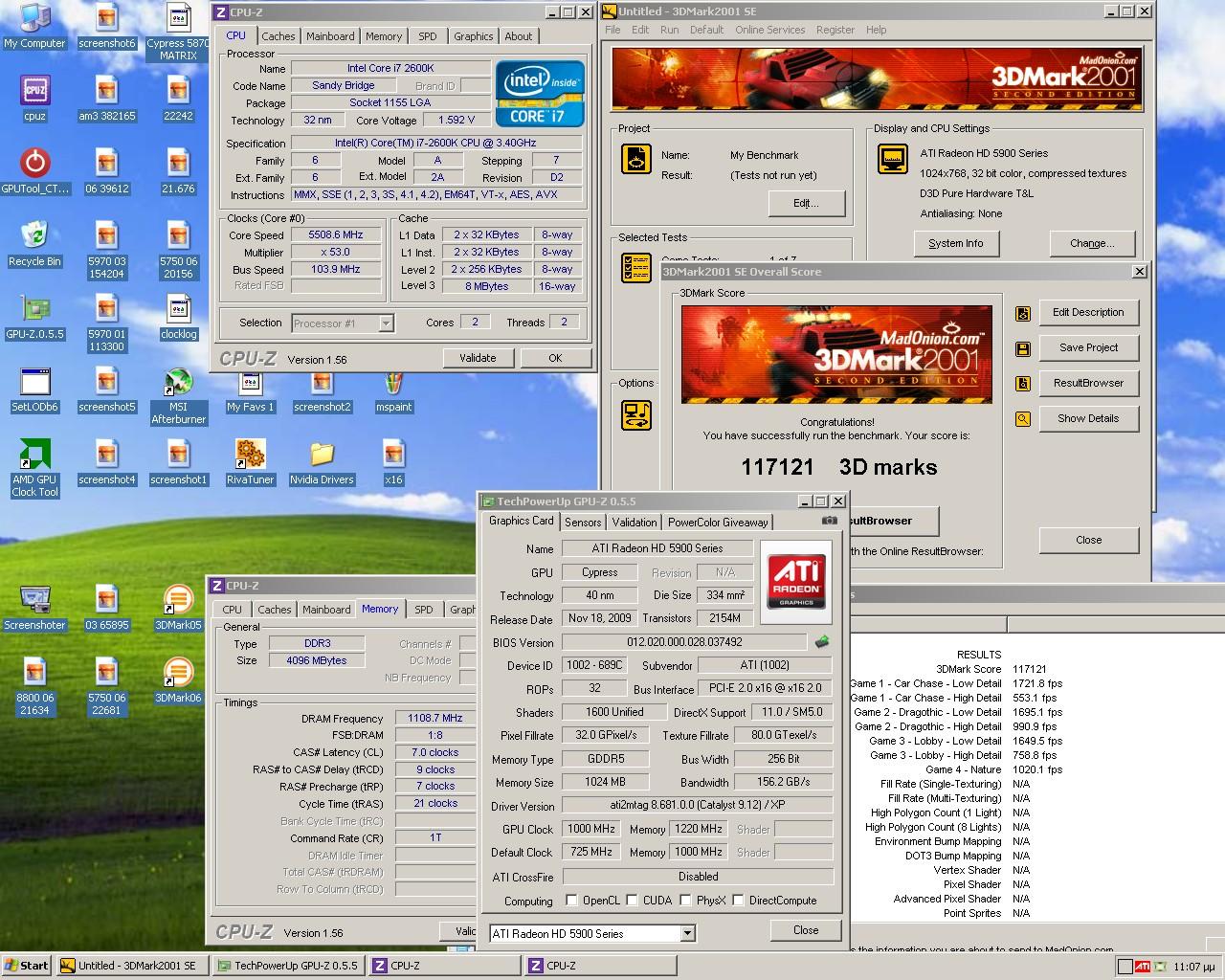Toggle DirectCompute checkbox in GPU-Z
The width and height of the screenshot is (1225, 980).
(738, 900)
